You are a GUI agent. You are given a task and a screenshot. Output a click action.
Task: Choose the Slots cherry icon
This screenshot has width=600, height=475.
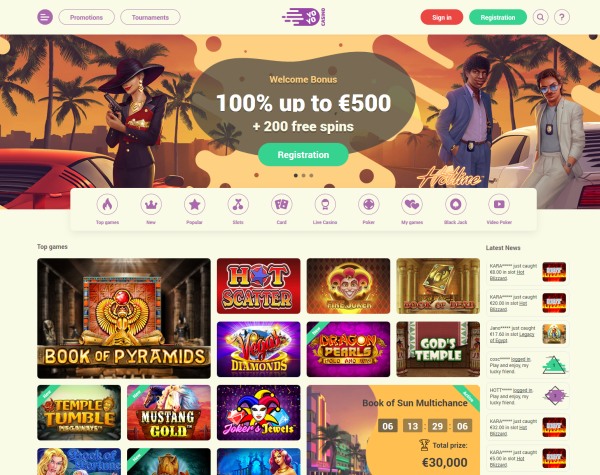click(x=238, y=204)
